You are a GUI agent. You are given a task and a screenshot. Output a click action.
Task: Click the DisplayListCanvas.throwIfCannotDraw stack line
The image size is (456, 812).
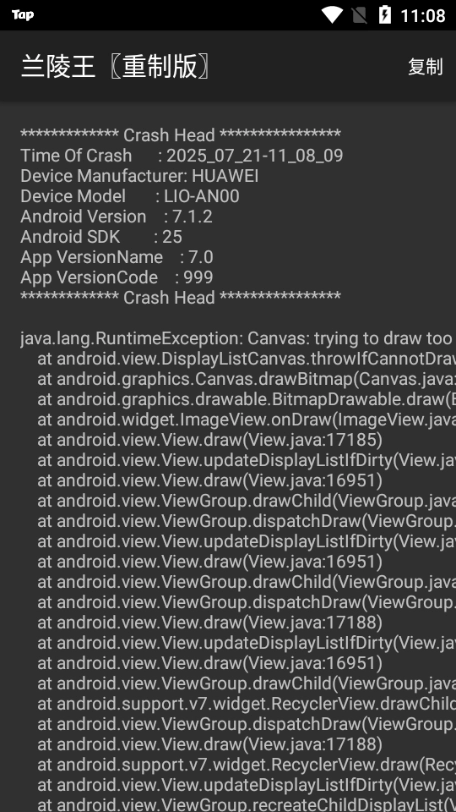pyautogui.click(x=246, y=358)
